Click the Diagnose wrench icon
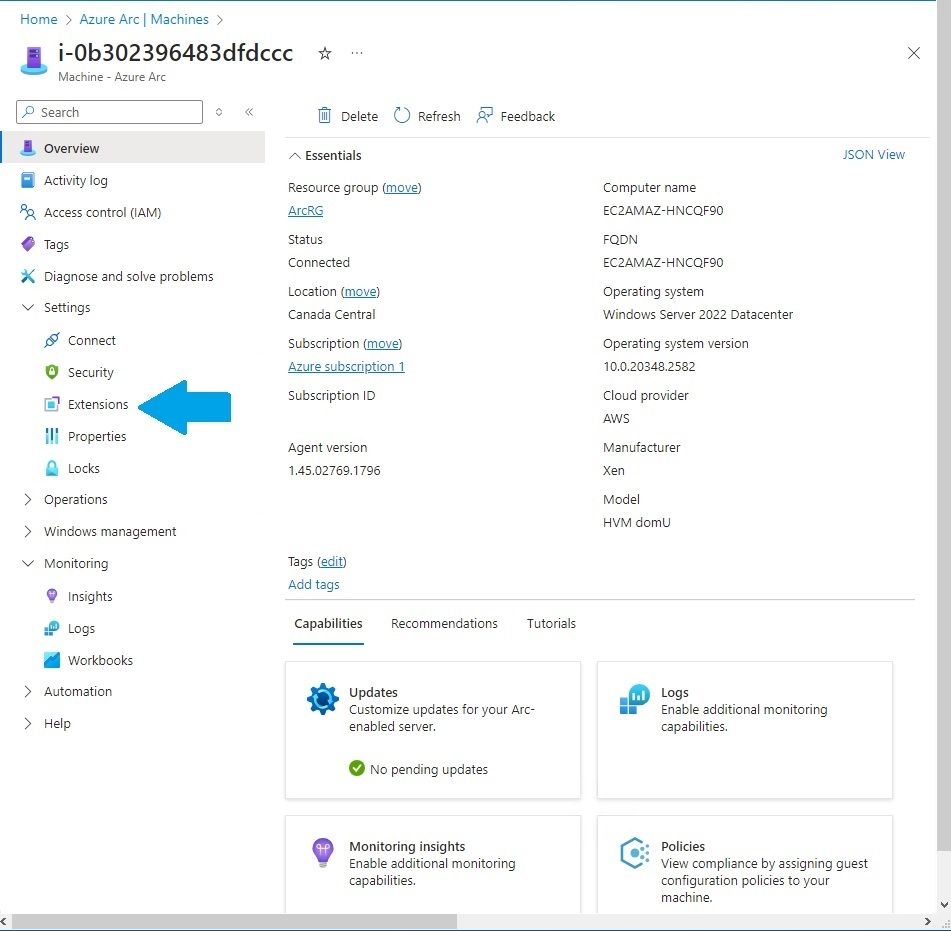 (28, 277)
